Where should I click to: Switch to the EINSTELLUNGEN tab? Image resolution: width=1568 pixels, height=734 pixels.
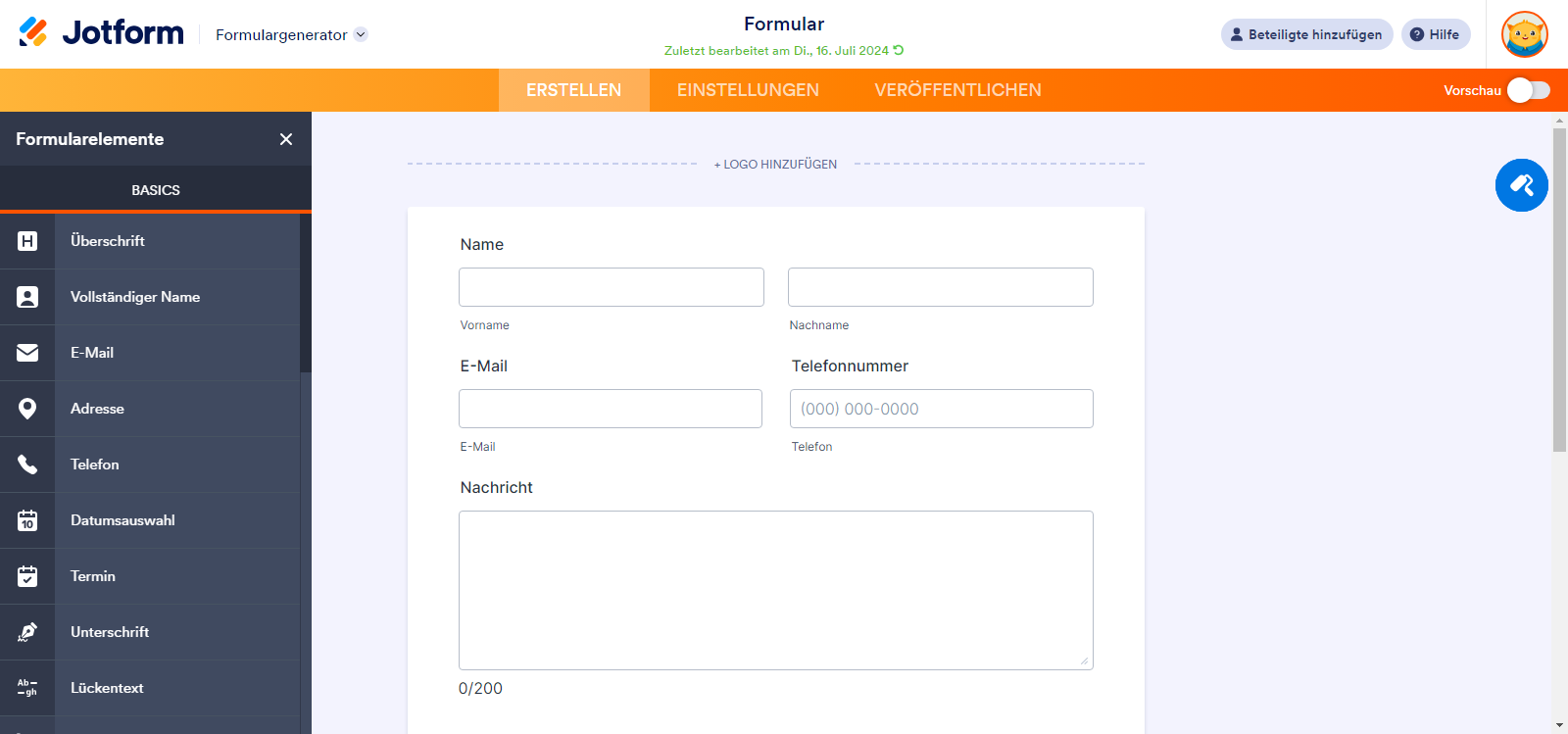point(747,89)
